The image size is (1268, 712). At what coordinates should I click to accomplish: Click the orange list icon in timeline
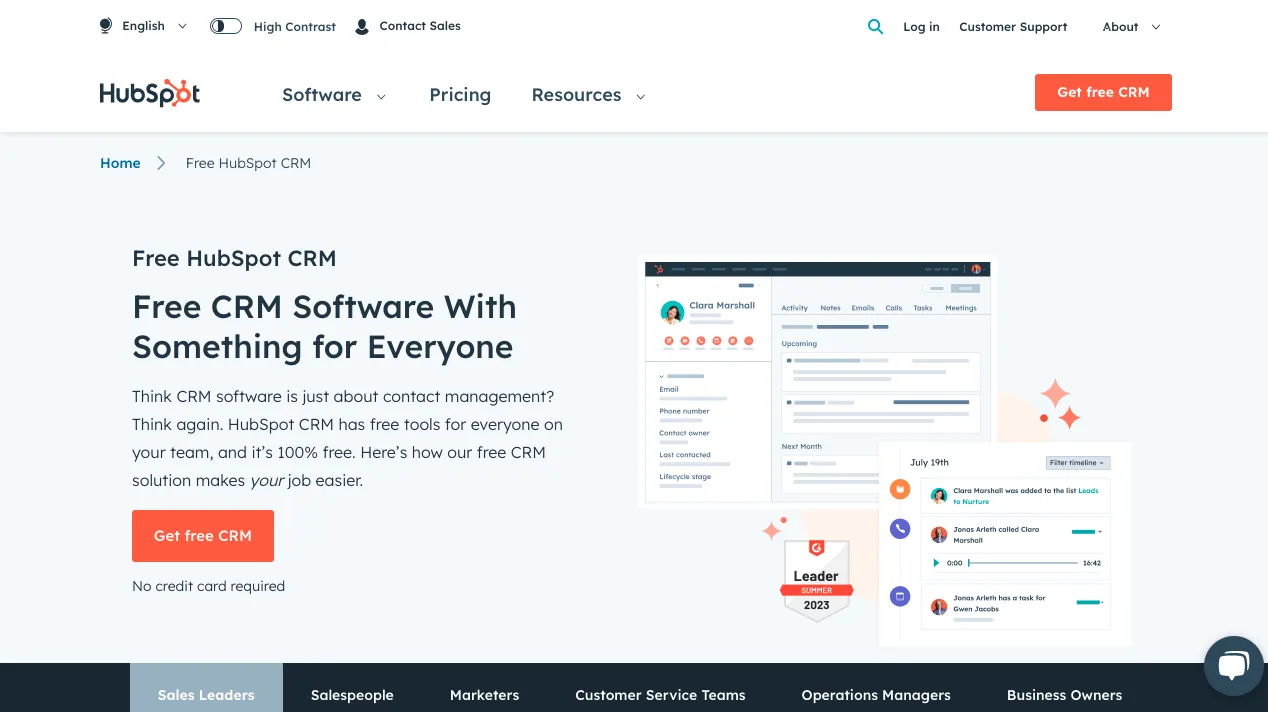(900, 489)
